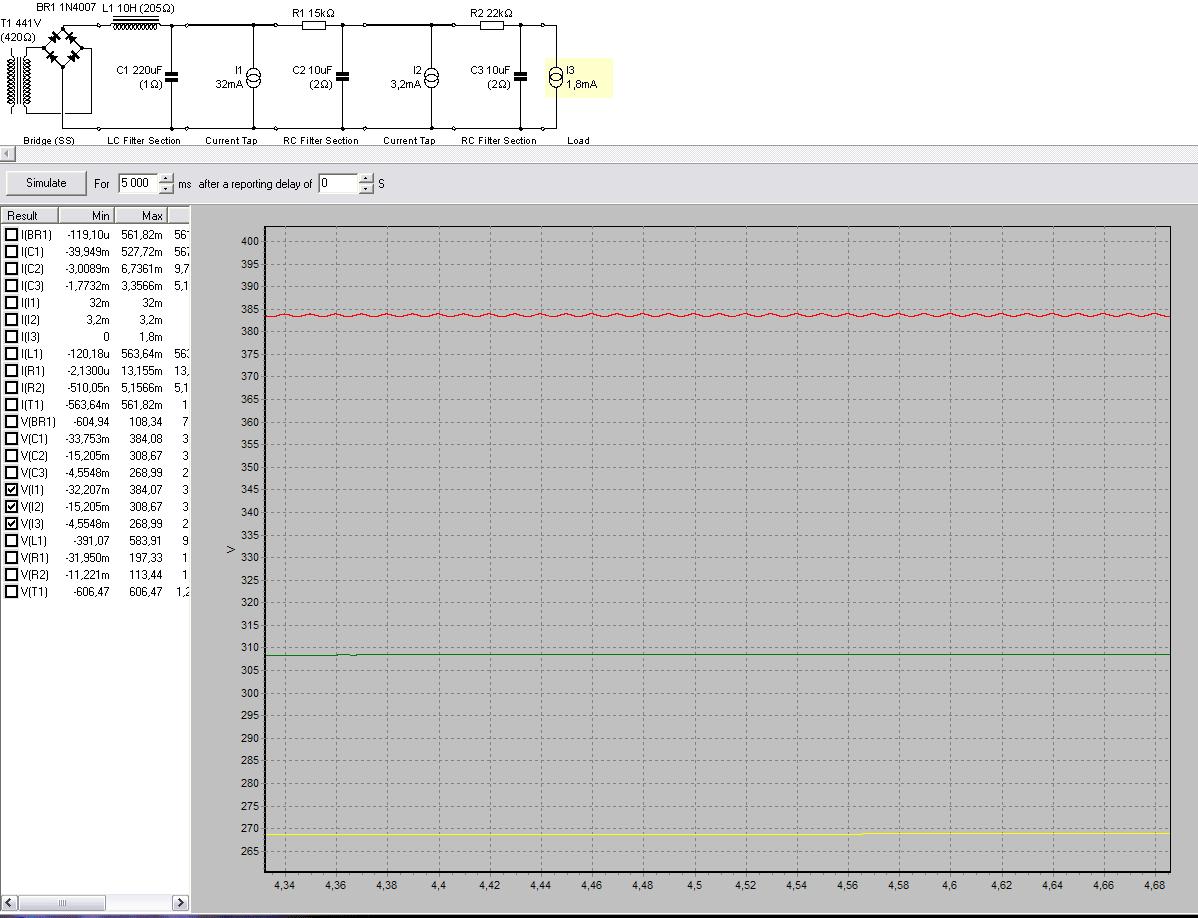Screen dimensions: 1198x918
Task: Enable the I(C1) result trace checkbox
Action: click(x=11, y=251)
